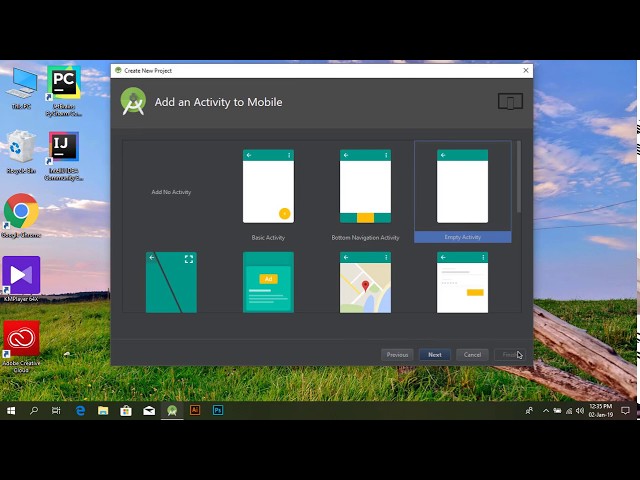Choose the Google AdMob Ads Activity thumbnail
Viewport: 640px width, 480px height.
click(x=268, y=282)
